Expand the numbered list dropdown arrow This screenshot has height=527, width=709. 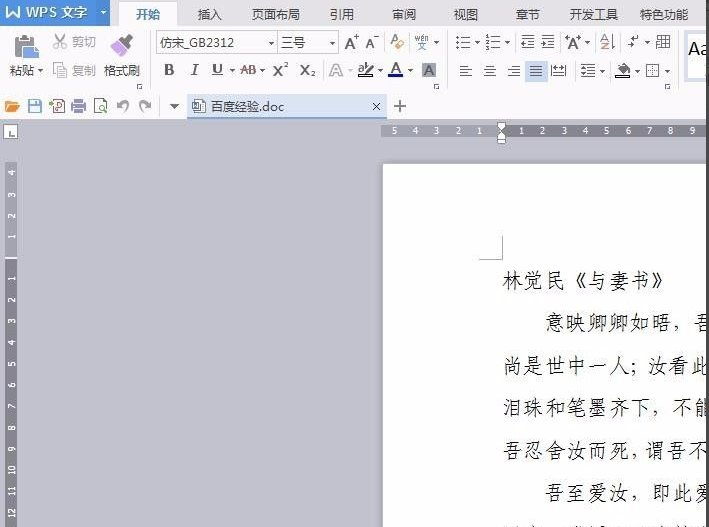(507, 43)
